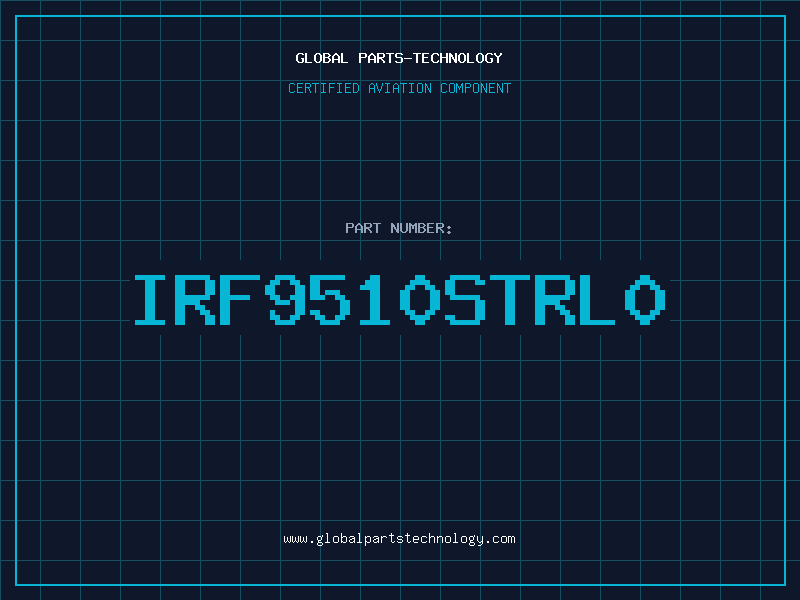Click the PART NUMBER: label
This screenshot has width=800, height=600.
tap(399, 228)
